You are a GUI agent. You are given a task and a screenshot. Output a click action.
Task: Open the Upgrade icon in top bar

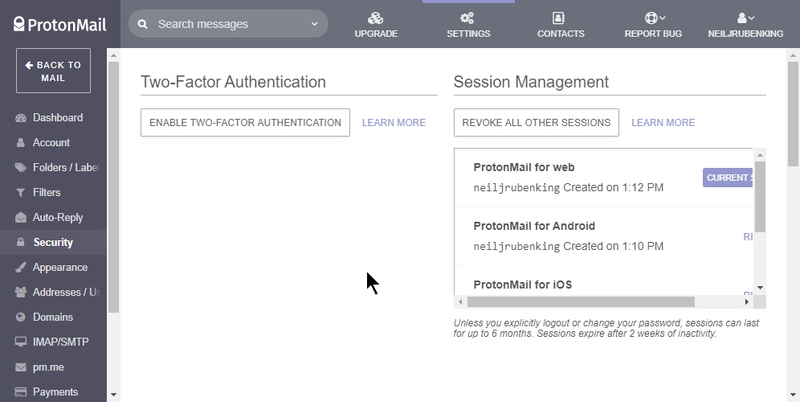376,18
